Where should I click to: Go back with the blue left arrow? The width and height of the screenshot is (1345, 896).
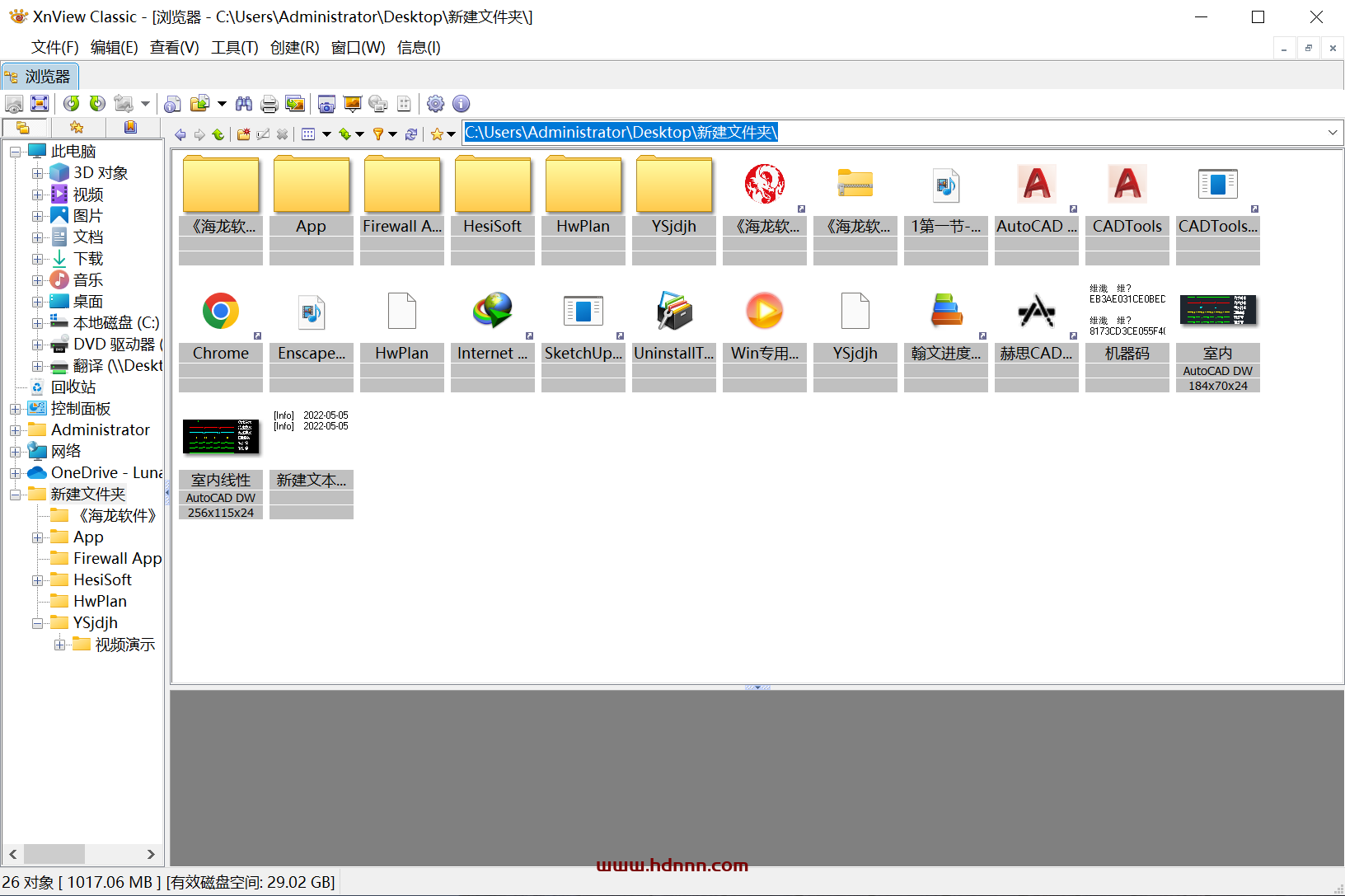180,134
